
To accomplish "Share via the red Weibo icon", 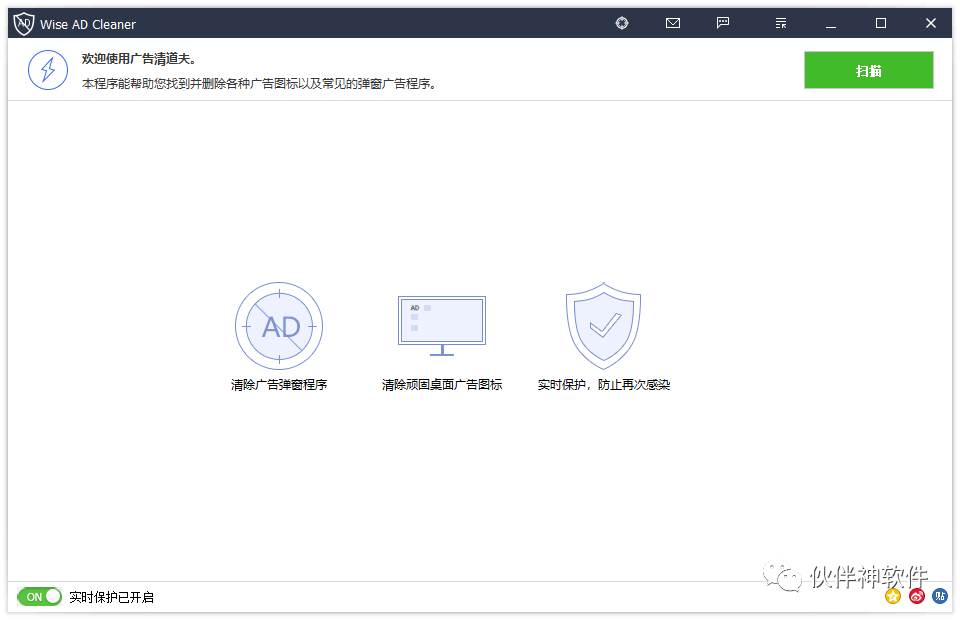I will click(916, 596).
